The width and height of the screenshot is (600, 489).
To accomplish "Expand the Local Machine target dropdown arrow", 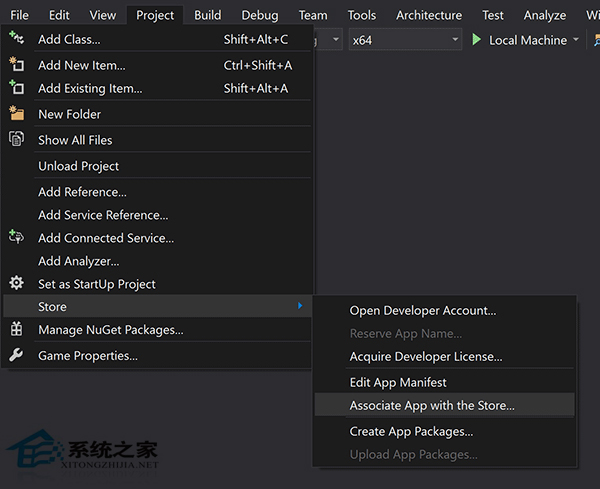I will [x=576, y=39].
